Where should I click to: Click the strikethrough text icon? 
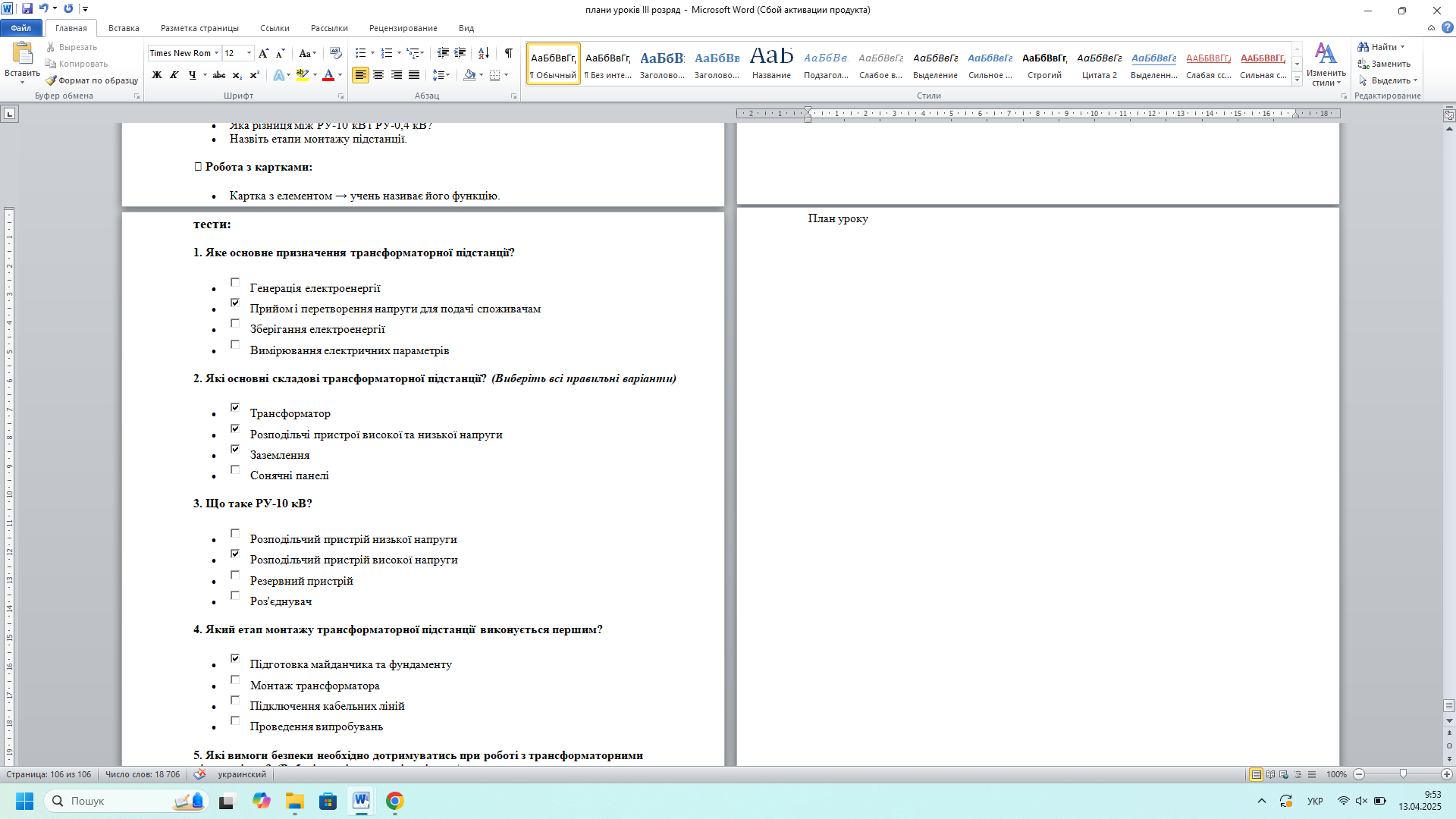pos(219,75)
